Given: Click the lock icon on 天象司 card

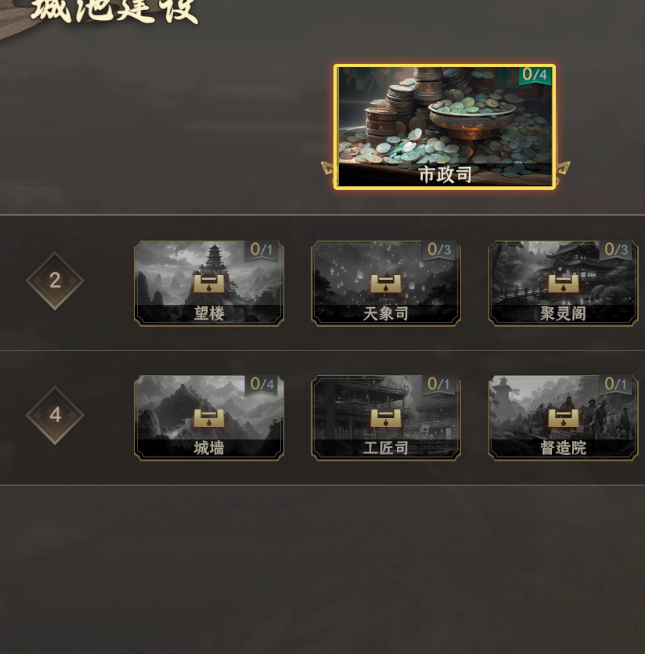Looking at the screenshot, I should tap(386, 284).
